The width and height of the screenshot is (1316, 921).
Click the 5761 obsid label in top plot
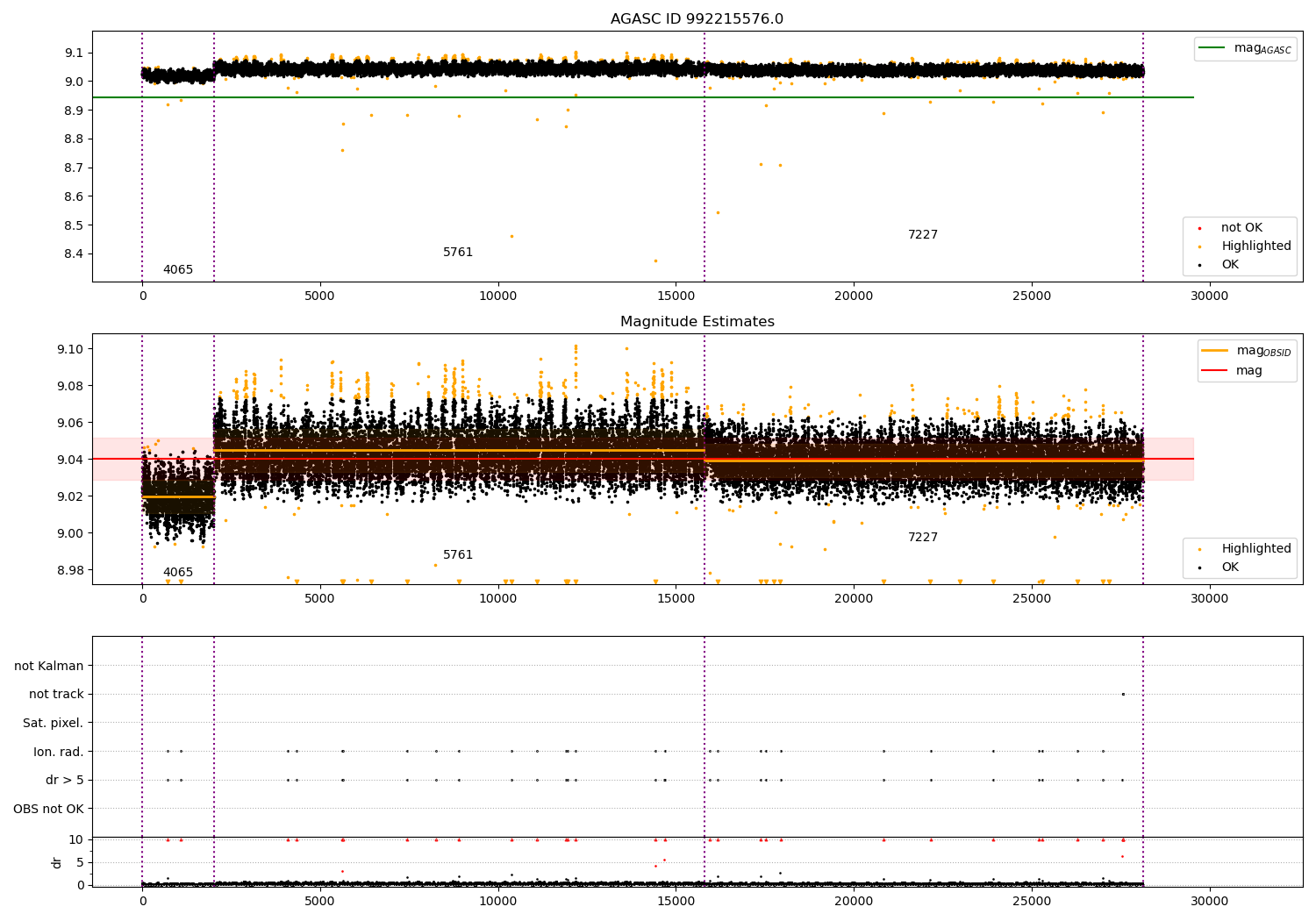[458, 253]
